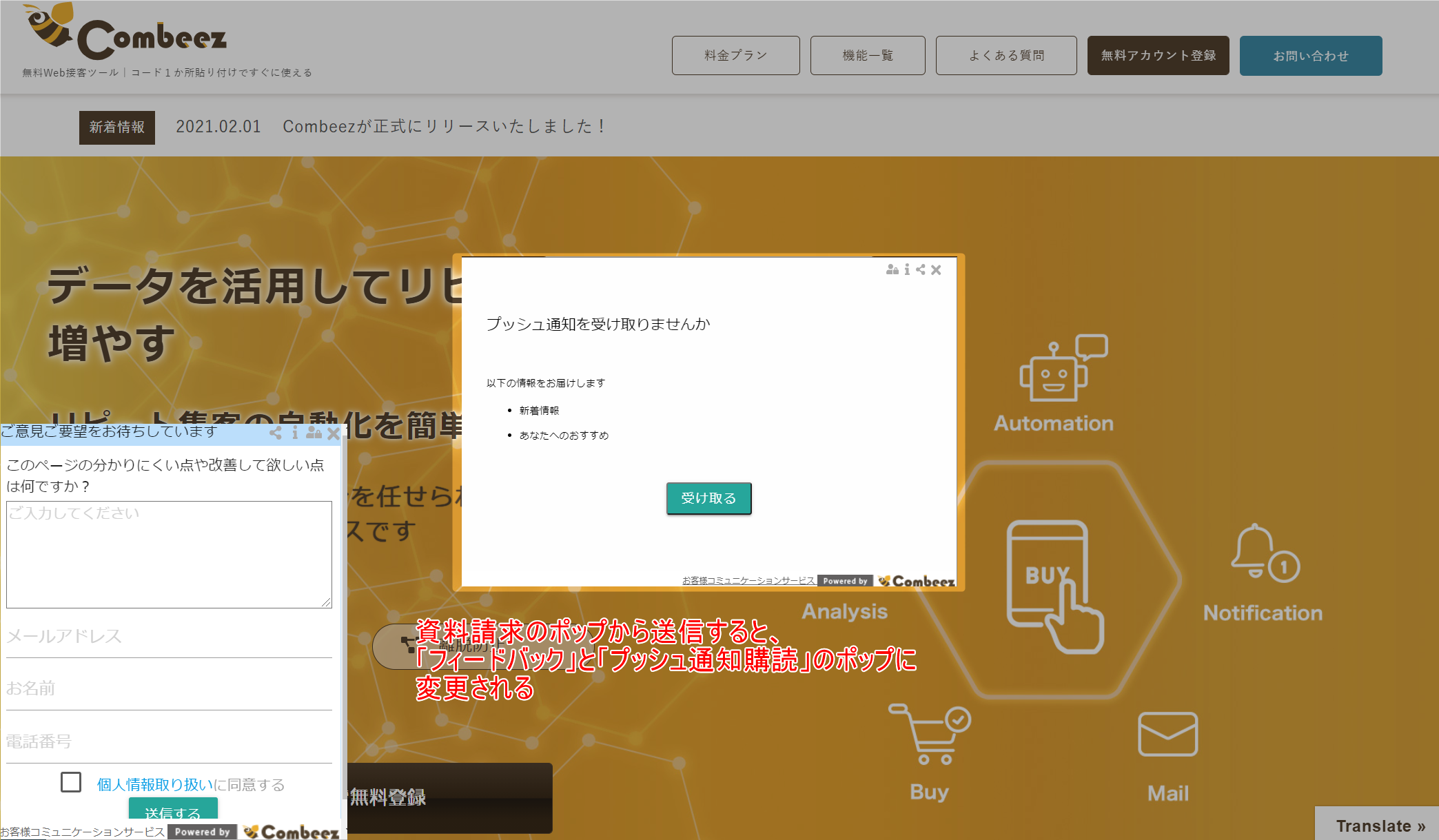Click the Powered by badge in push popup
The width and height of the screenshot is (1439, 840).
[845, 581]
